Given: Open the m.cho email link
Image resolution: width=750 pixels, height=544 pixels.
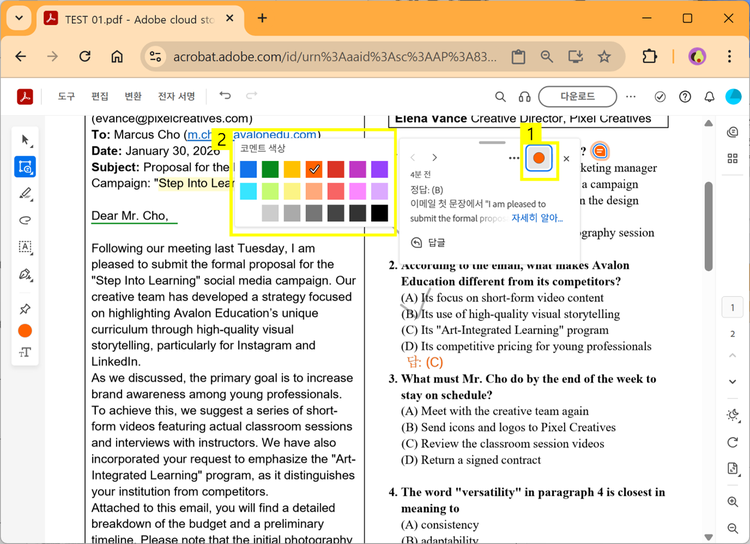Looking at the screenshot, I should (252, 134).
